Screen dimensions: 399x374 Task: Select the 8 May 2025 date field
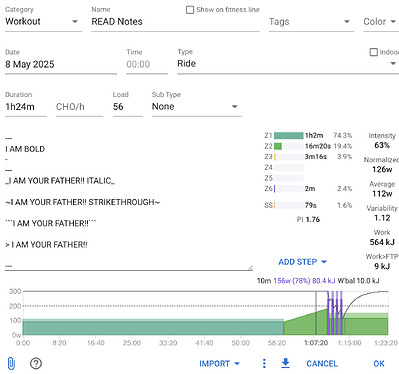pyautogui.click(x=61, y=64)
